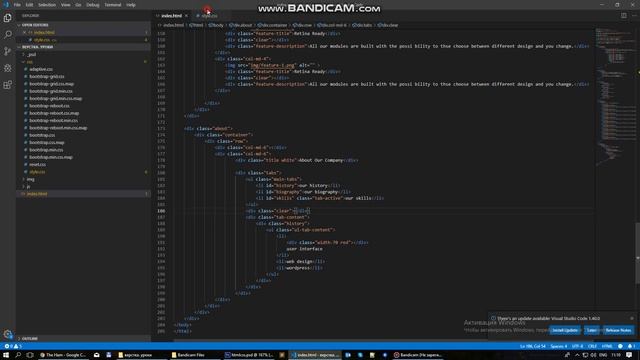Show hidden system tray icons
The image size is (640, 360).
pyautogui.click(x=577, y=355)
